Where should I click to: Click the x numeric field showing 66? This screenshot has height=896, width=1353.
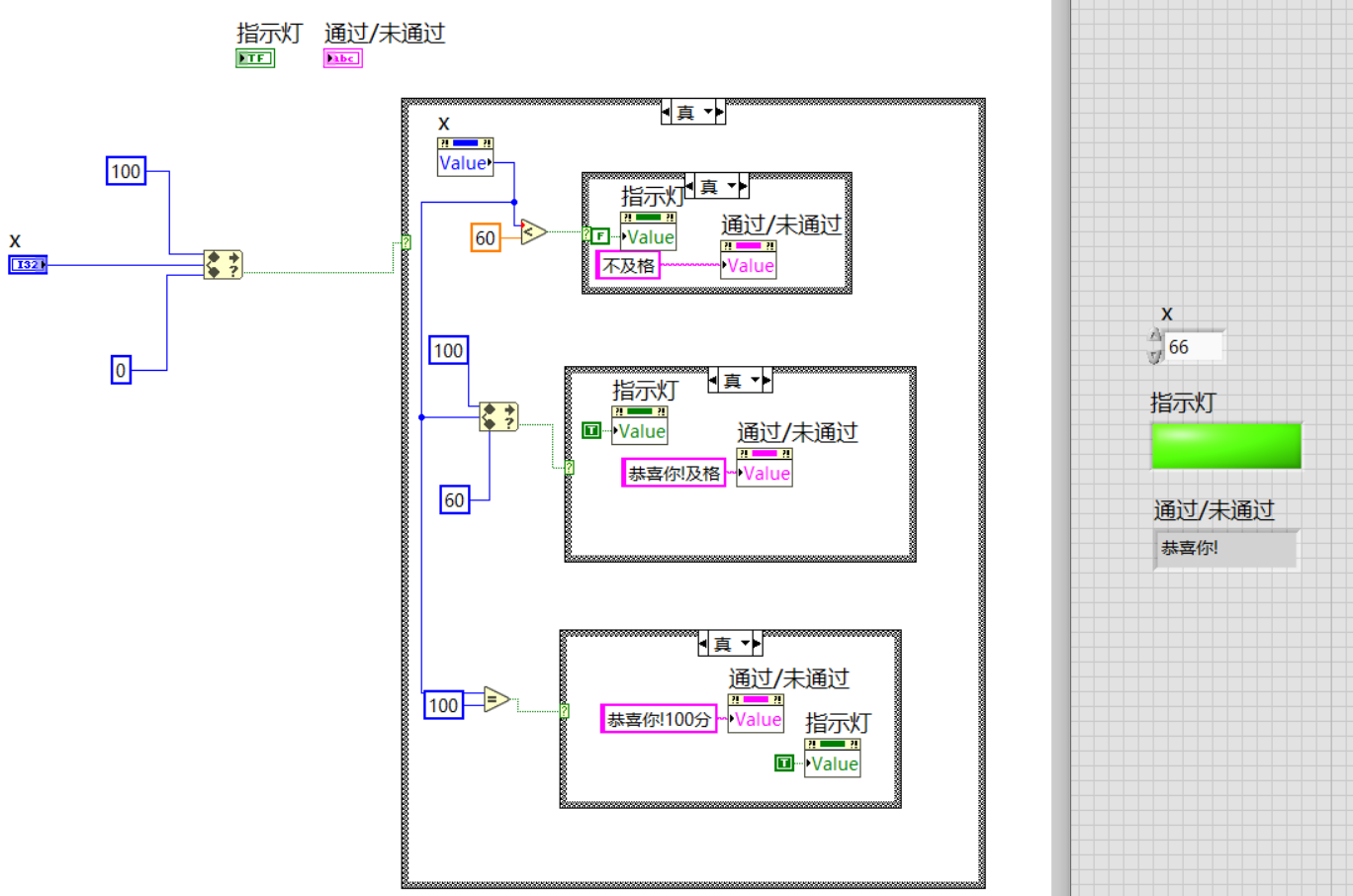[x=1194, y=347]
